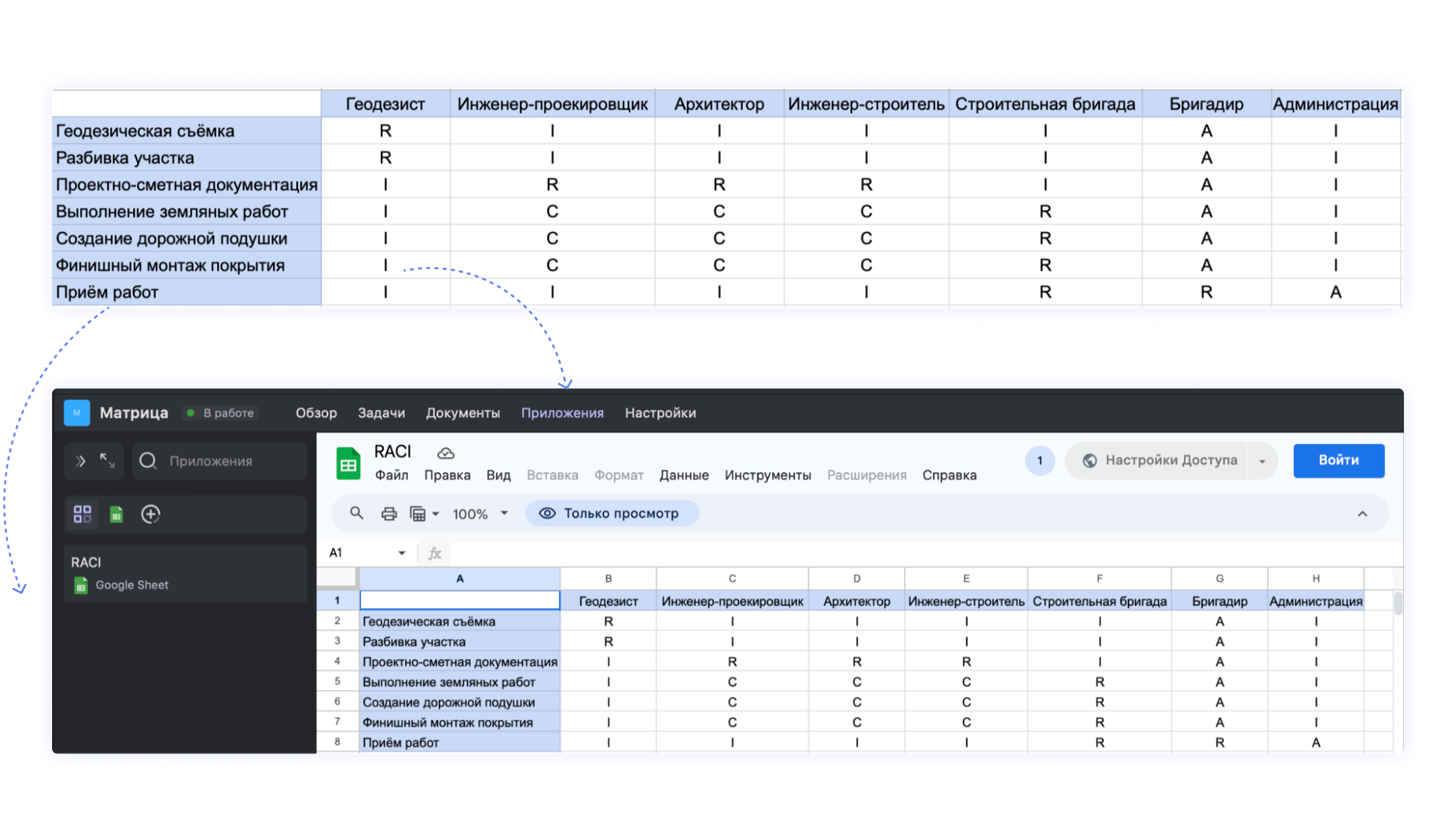Viewport: 1456px width, 822px height.
Task: Click the Настройки Доступа button
Action: [x=1161, y=461]
